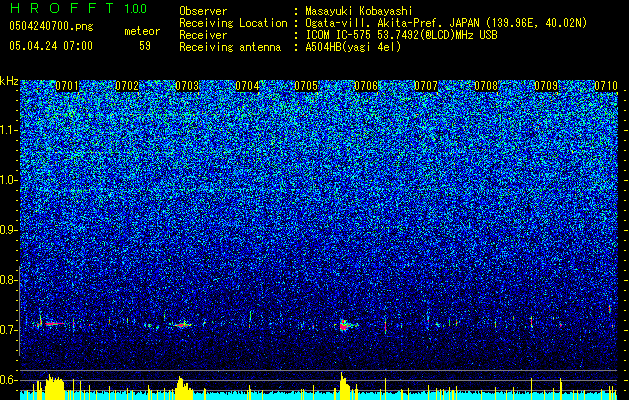Screen dimensions: 629x400
Task: Click the 0703 time marker
Action: (x=187, y=86)
